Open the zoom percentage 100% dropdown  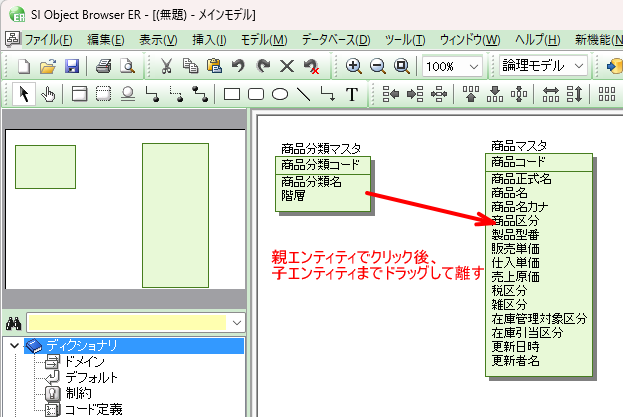pos(474,66)
